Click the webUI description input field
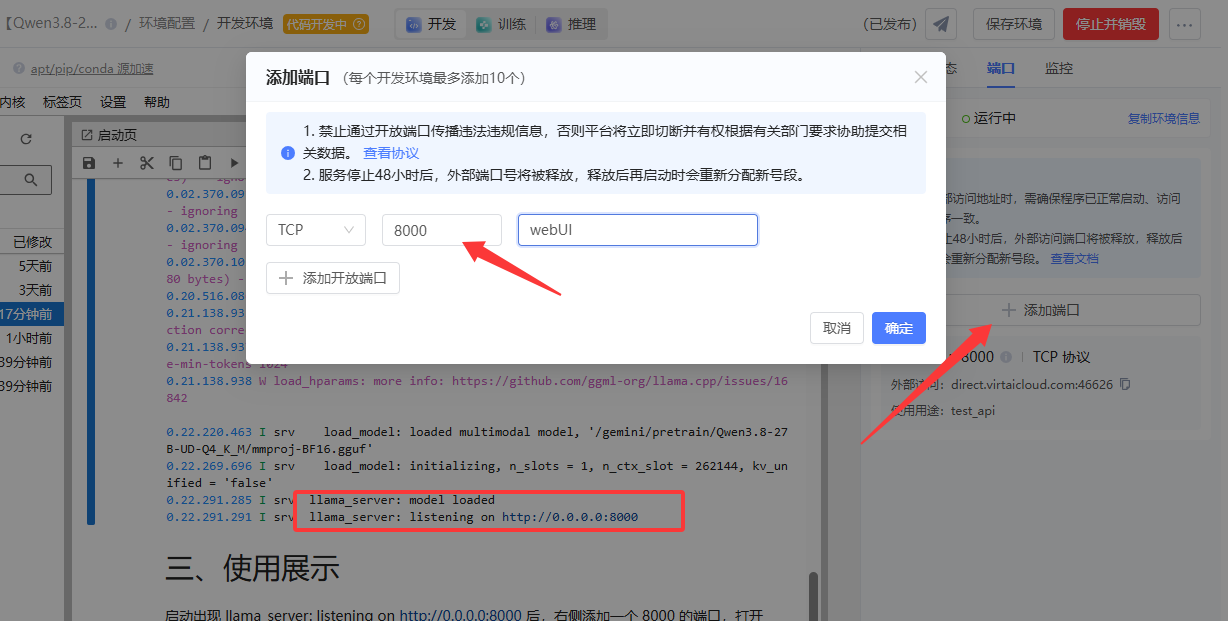Screen dimensions: 1228x621 638,230
